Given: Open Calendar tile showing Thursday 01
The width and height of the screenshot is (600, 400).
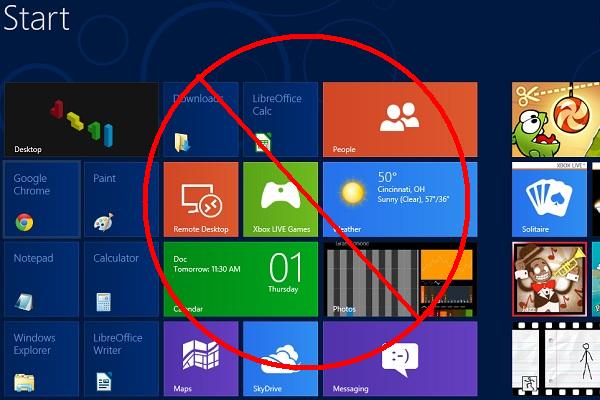Looking at the screenshot, I should tap(240, 279).
